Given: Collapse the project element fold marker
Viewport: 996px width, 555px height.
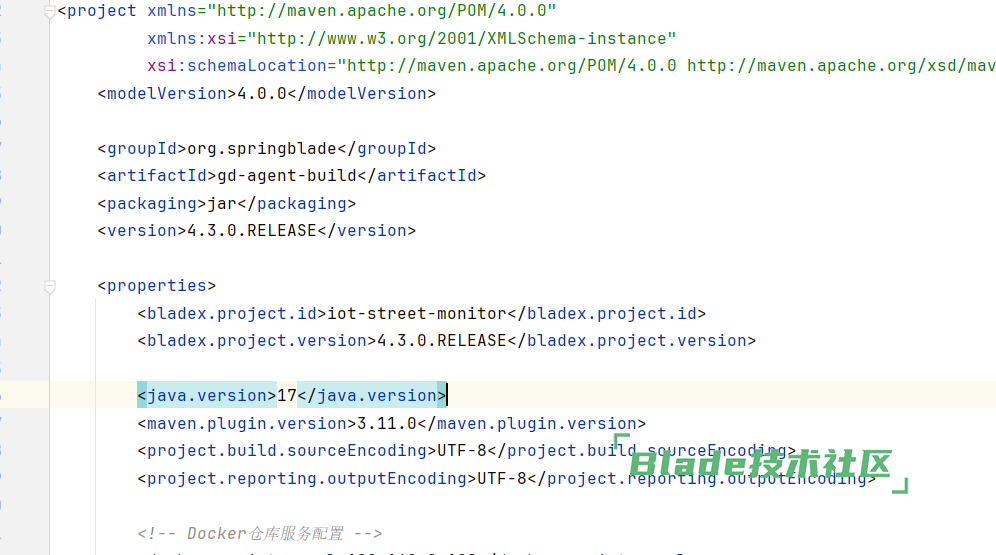Looking at the screenshot, I should (x=50, y=12).
